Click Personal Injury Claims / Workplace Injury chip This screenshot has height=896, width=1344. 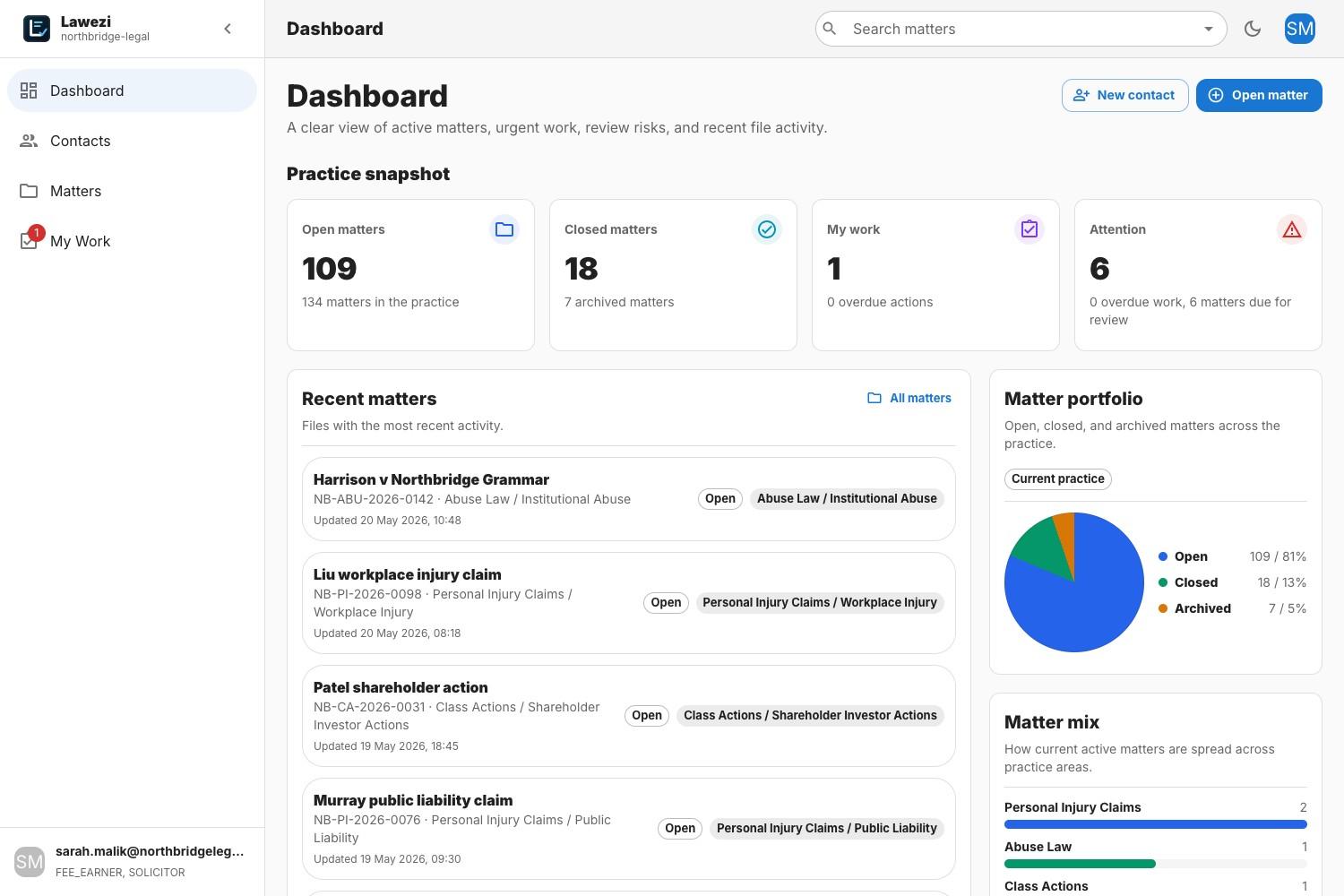tap(820, 602)
